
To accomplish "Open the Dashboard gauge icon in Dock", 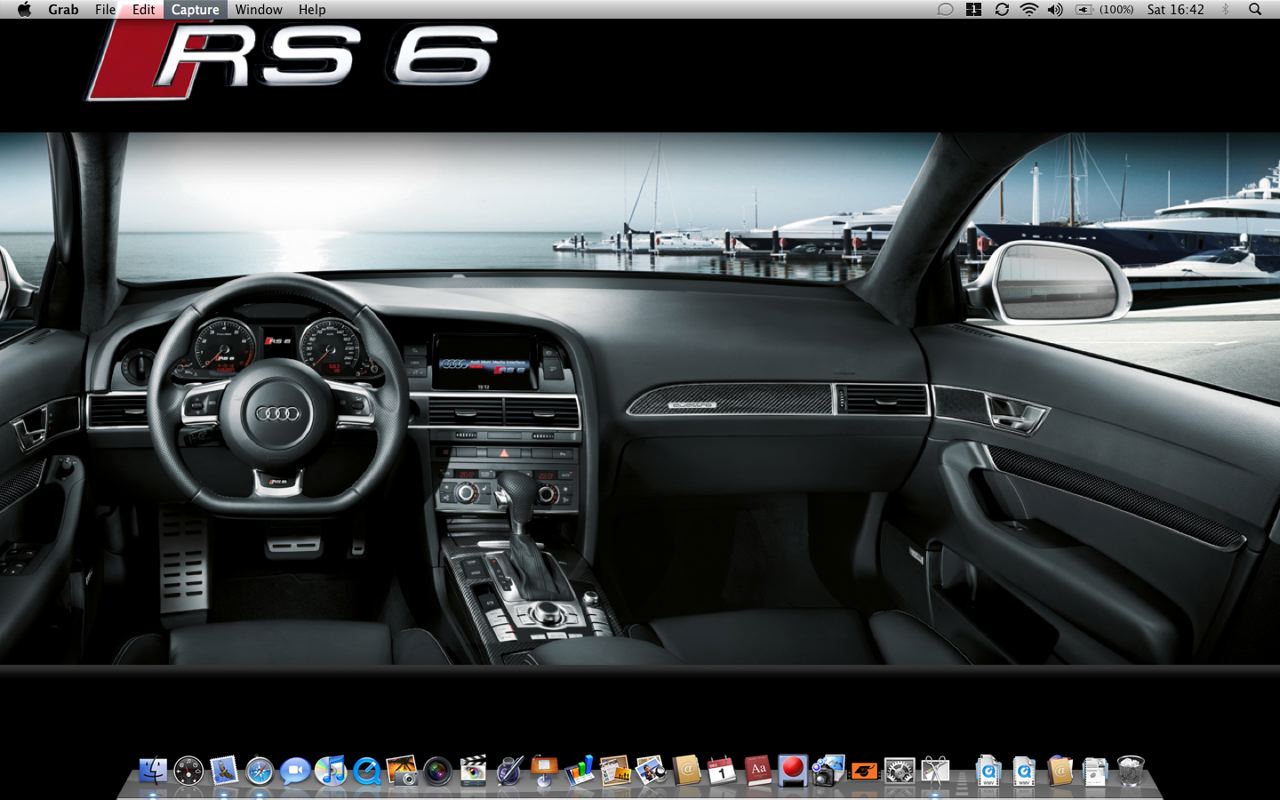I will point(188,770).
